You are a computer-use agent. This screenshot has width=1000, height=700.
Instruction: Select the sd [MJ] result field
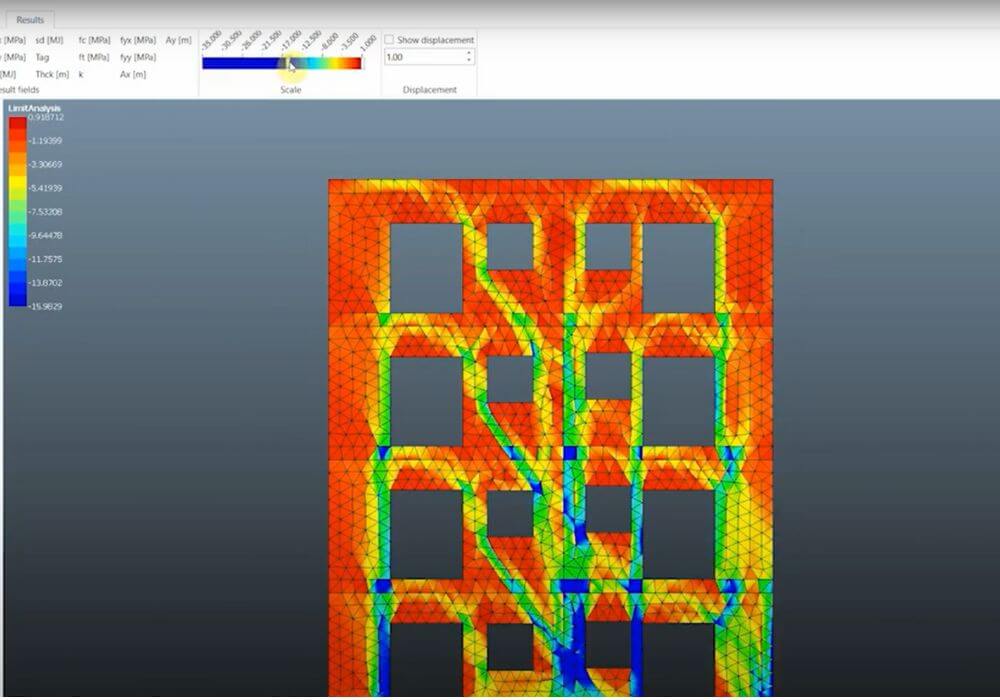(48, 40)
